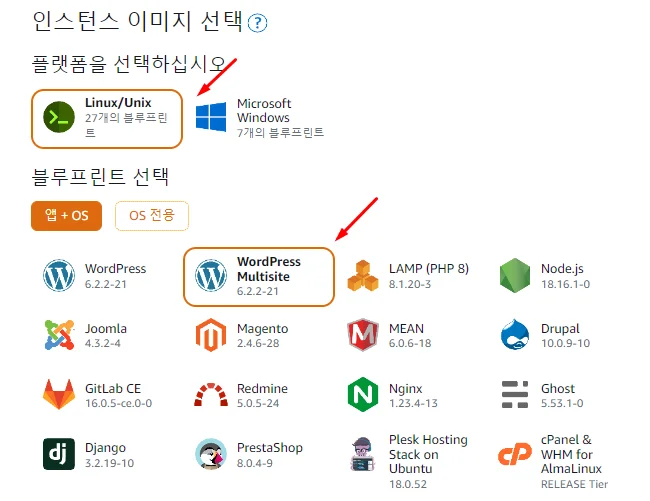Click the Django blueprint name
650x501 pixels.
click(x=105, y=448)
